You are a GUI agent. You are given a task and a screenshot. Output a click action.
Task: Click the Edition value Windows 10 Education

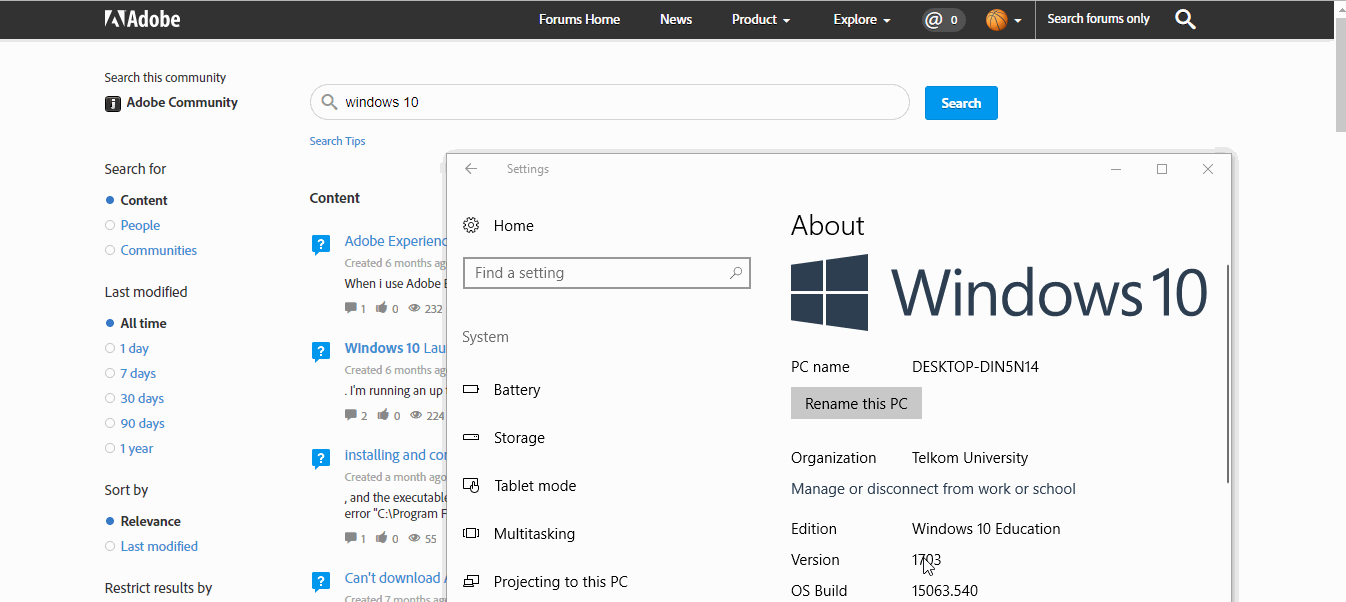coord(986,529)
